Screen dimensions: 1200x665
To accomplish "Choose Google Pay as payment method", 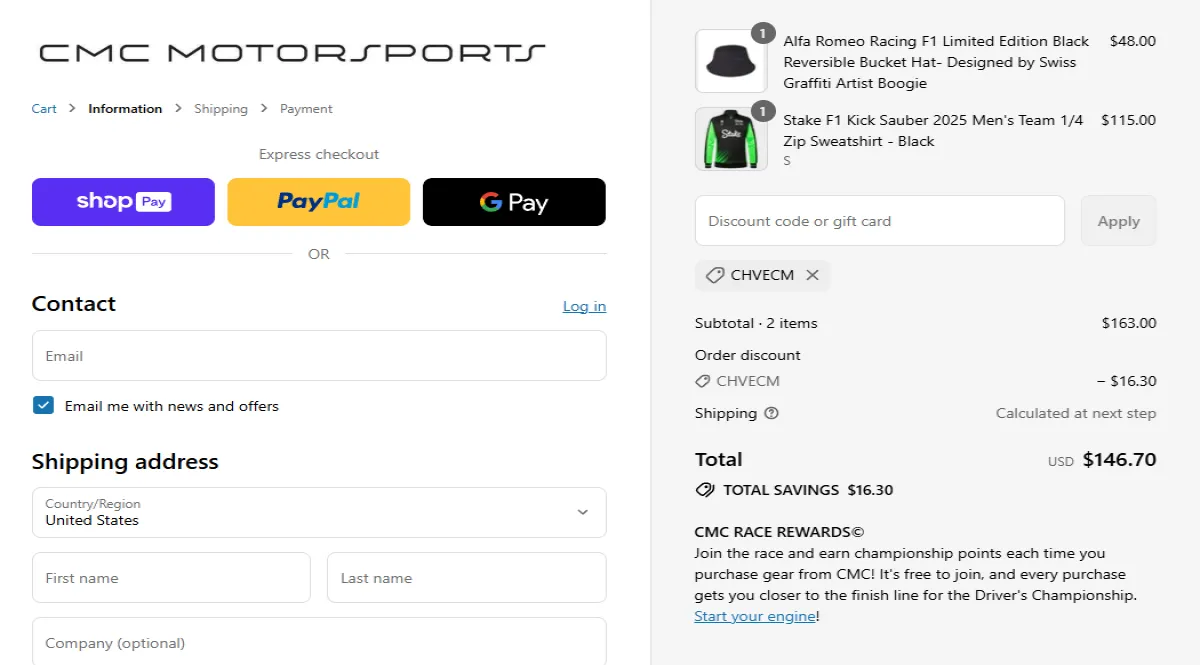I will coord(513,201).
